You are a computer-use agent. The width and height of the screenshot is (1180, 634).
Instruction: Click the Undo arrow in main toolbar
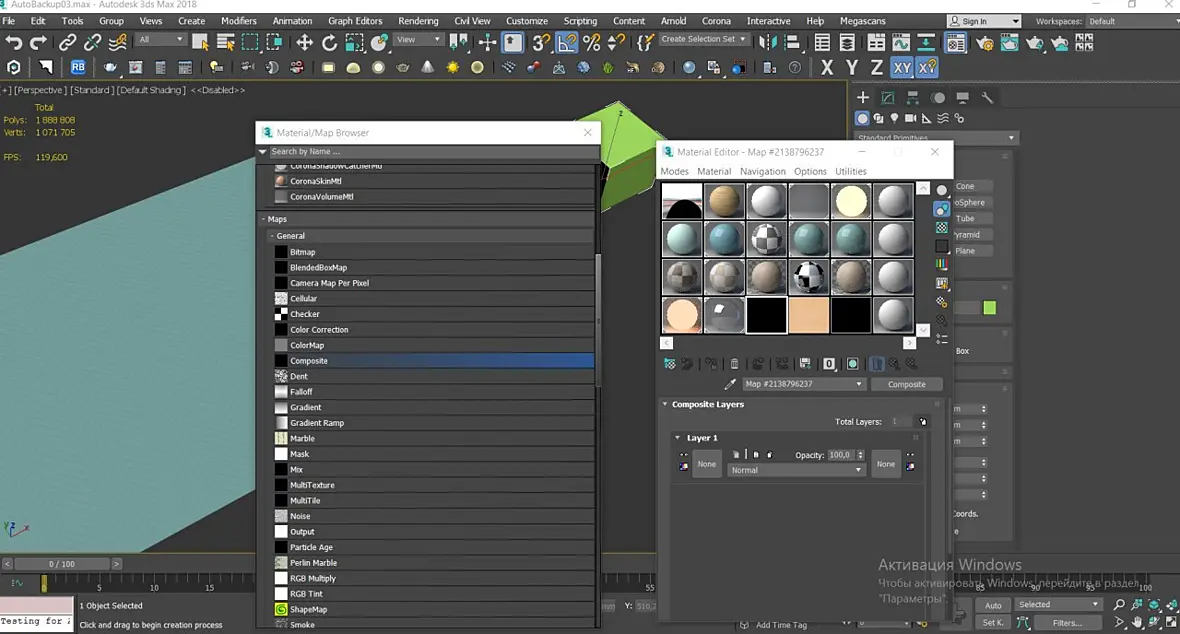14,43
